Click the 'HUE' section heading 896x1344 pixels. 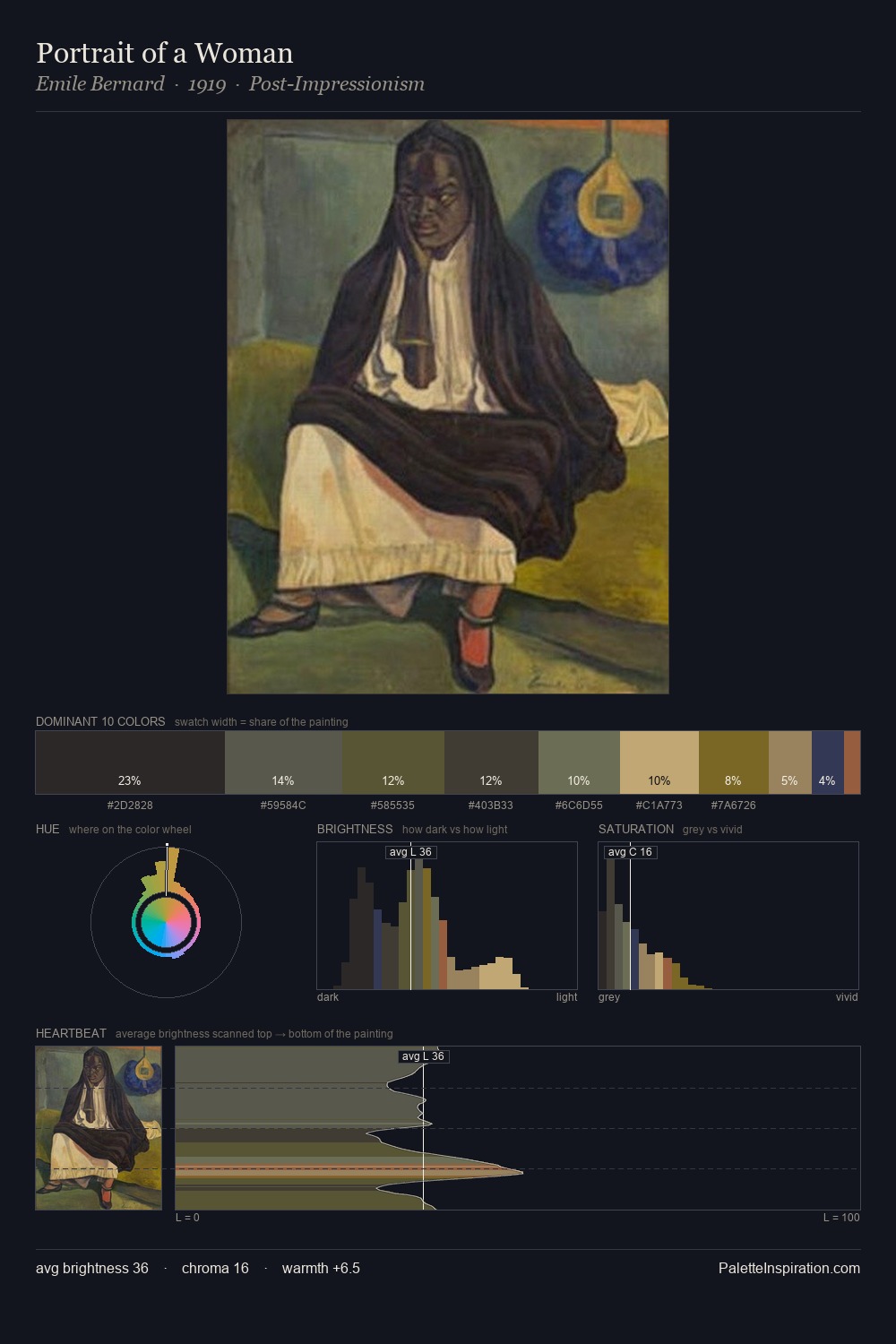tap(47, 829)
